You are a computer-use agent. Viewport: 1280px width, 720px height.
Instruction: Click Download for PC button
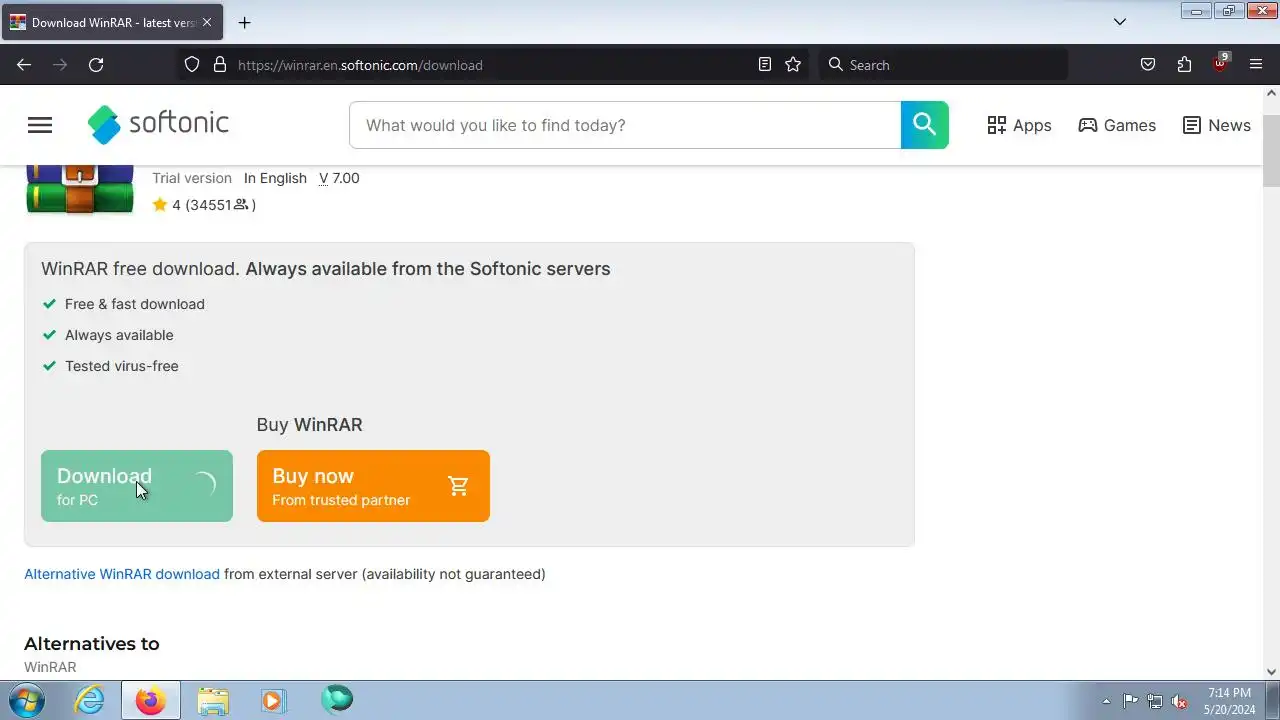click(137, 486)
